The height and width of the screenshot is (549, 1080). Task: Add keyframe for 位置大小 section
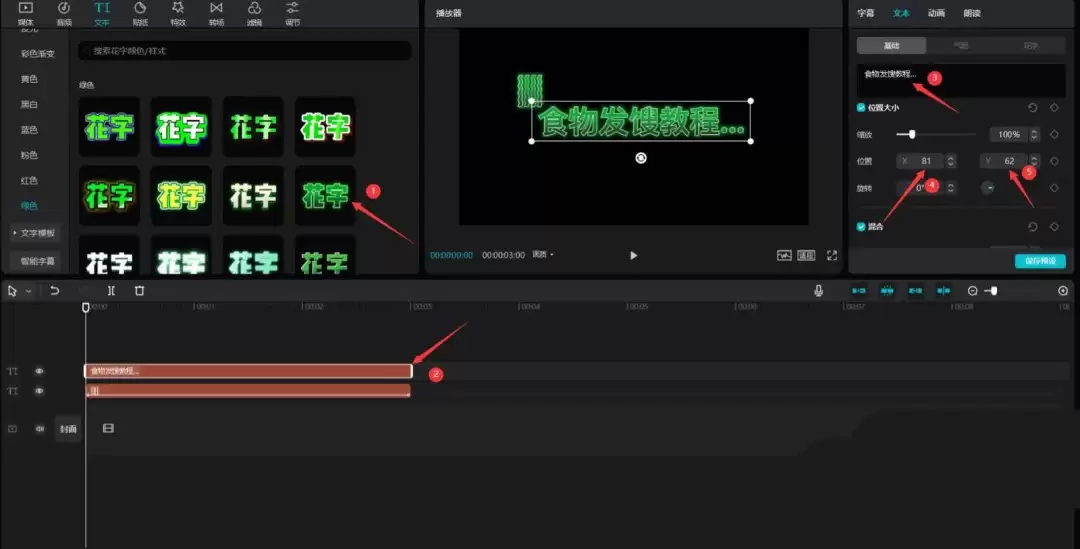click(1054, 107)
